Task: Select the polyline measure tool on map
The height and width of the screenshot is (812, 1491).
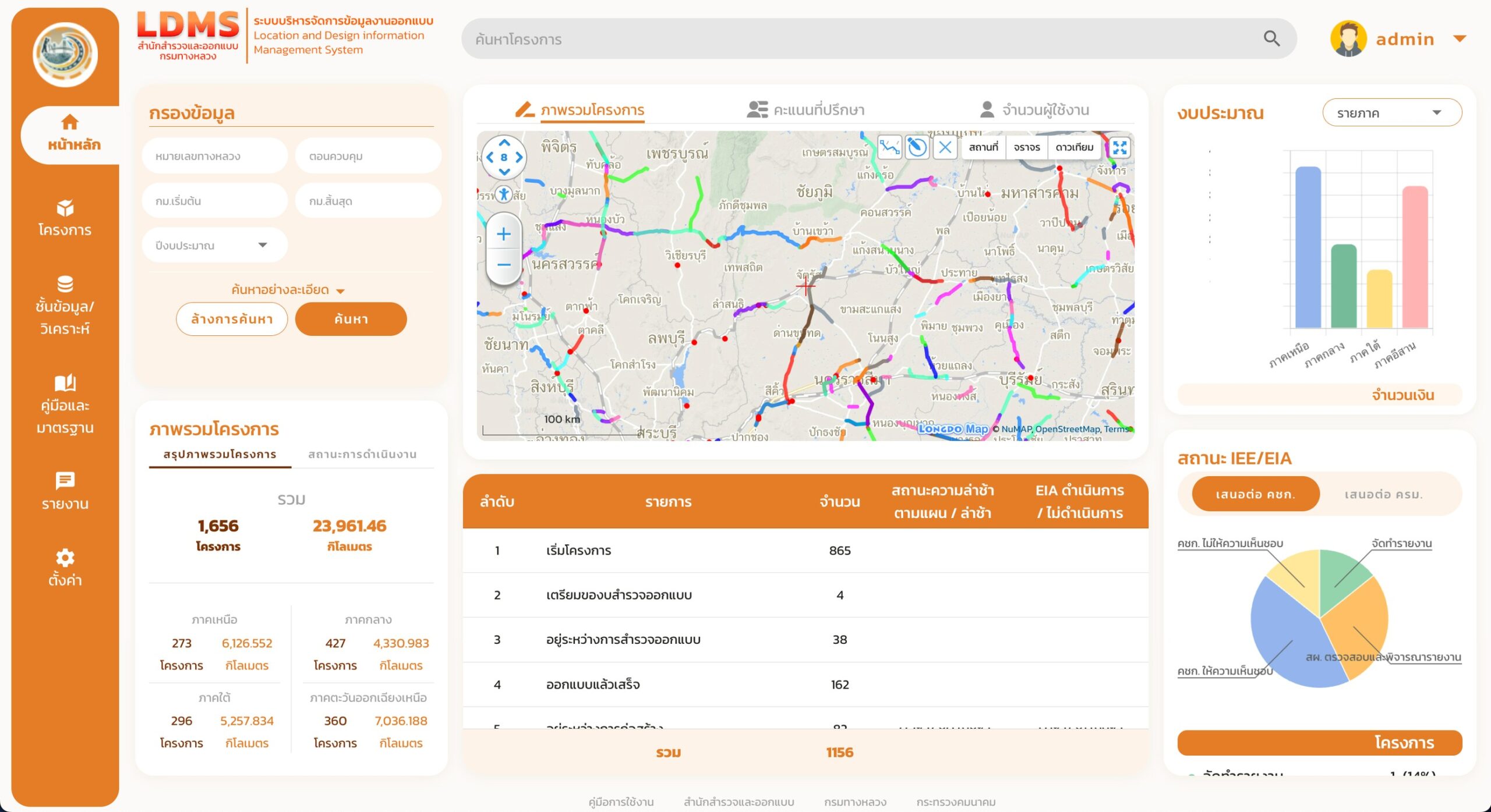Action: 889,147
